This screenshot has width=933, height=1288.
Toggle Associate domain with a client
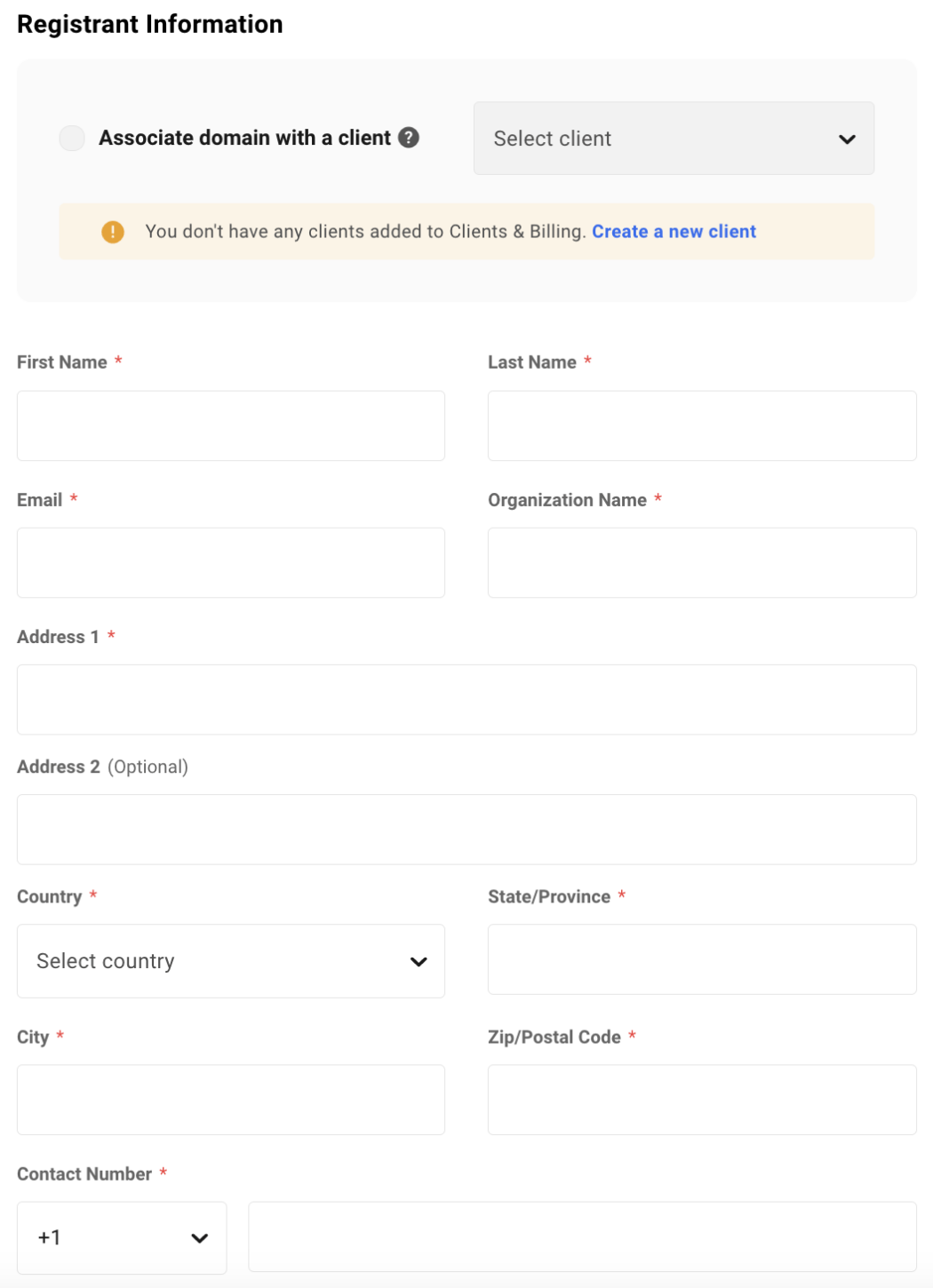72,138
